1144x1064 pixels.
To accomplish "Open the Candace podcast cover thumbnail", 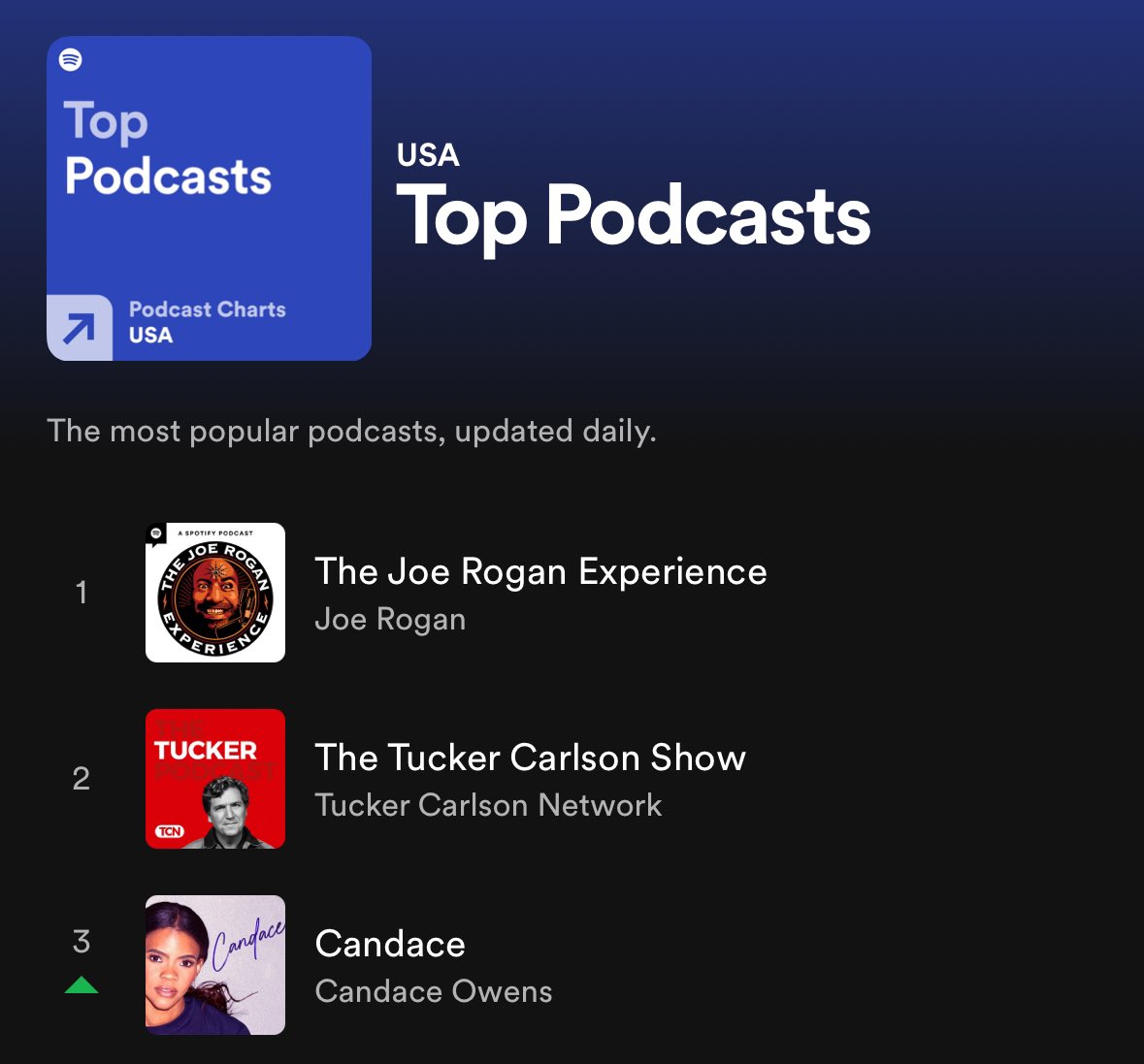I will click(214, 965).
